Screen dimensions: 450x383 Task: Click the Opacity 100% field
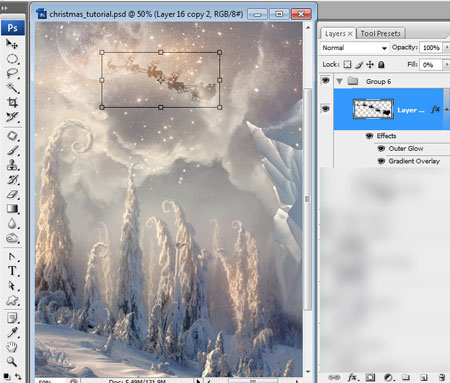(431, 48)
